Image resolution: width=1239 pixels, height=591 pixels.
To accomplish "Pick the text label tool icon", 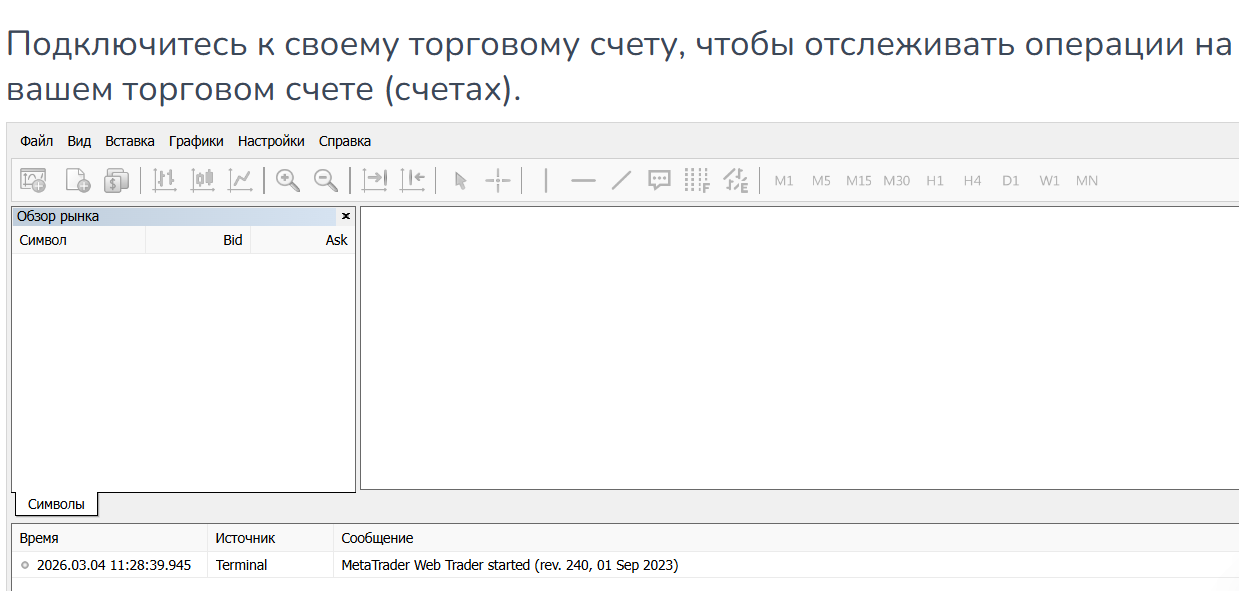I will tap(659, 180).
